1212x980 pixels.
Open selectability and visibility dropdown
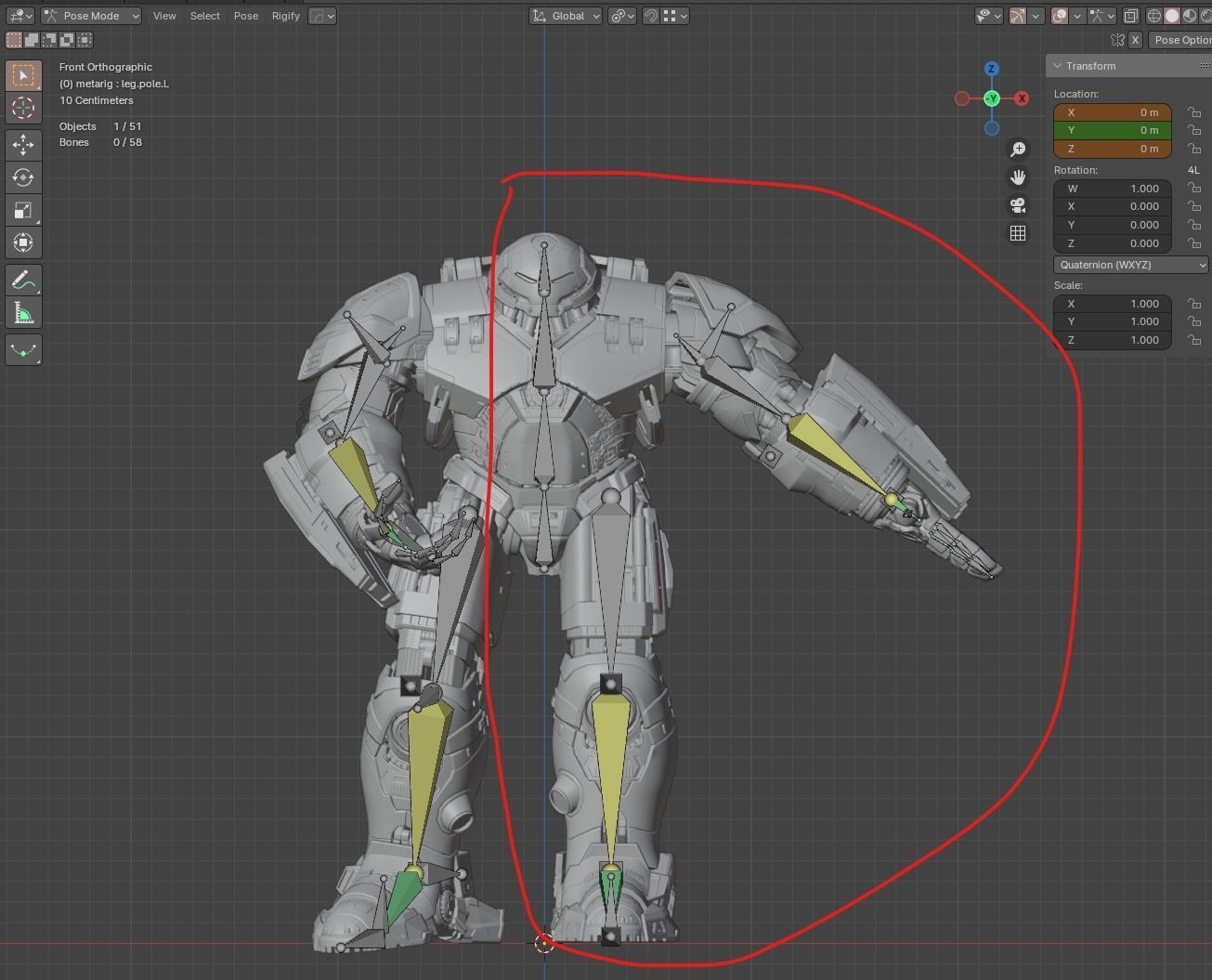point(989,16)
